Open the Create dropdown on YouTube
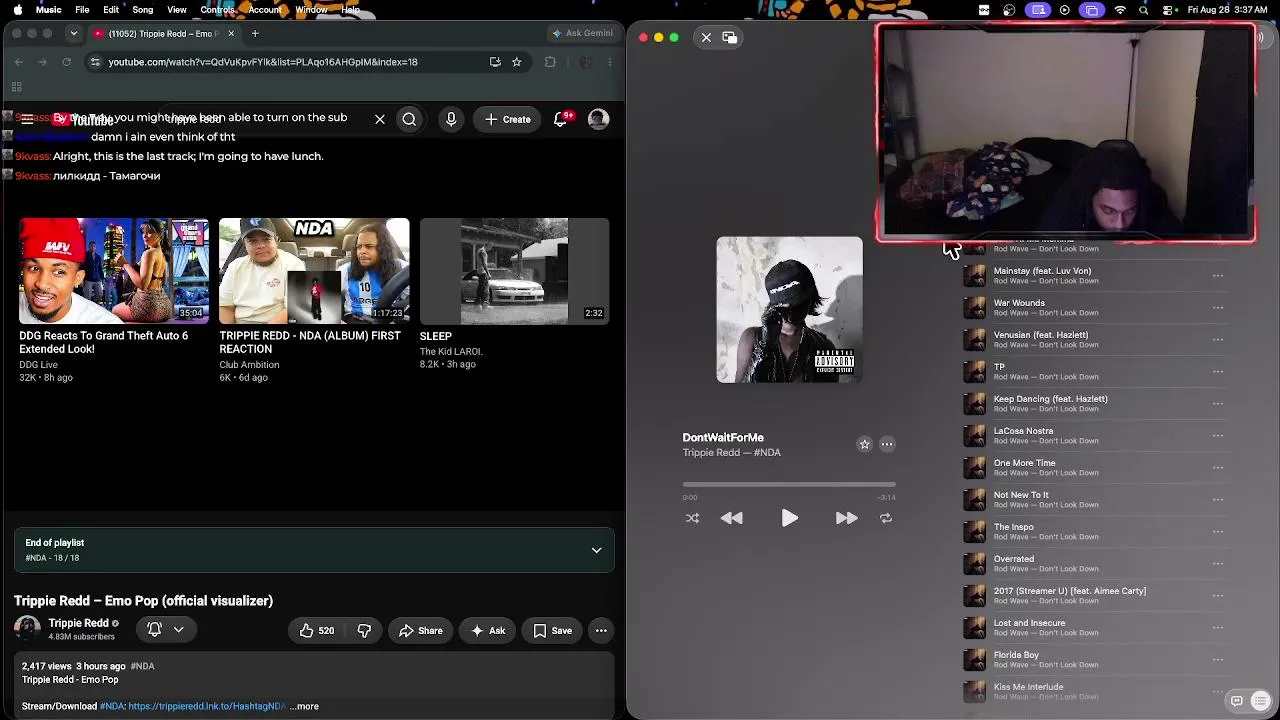Viewport: 1280px width, 720px height. (507, 119)
